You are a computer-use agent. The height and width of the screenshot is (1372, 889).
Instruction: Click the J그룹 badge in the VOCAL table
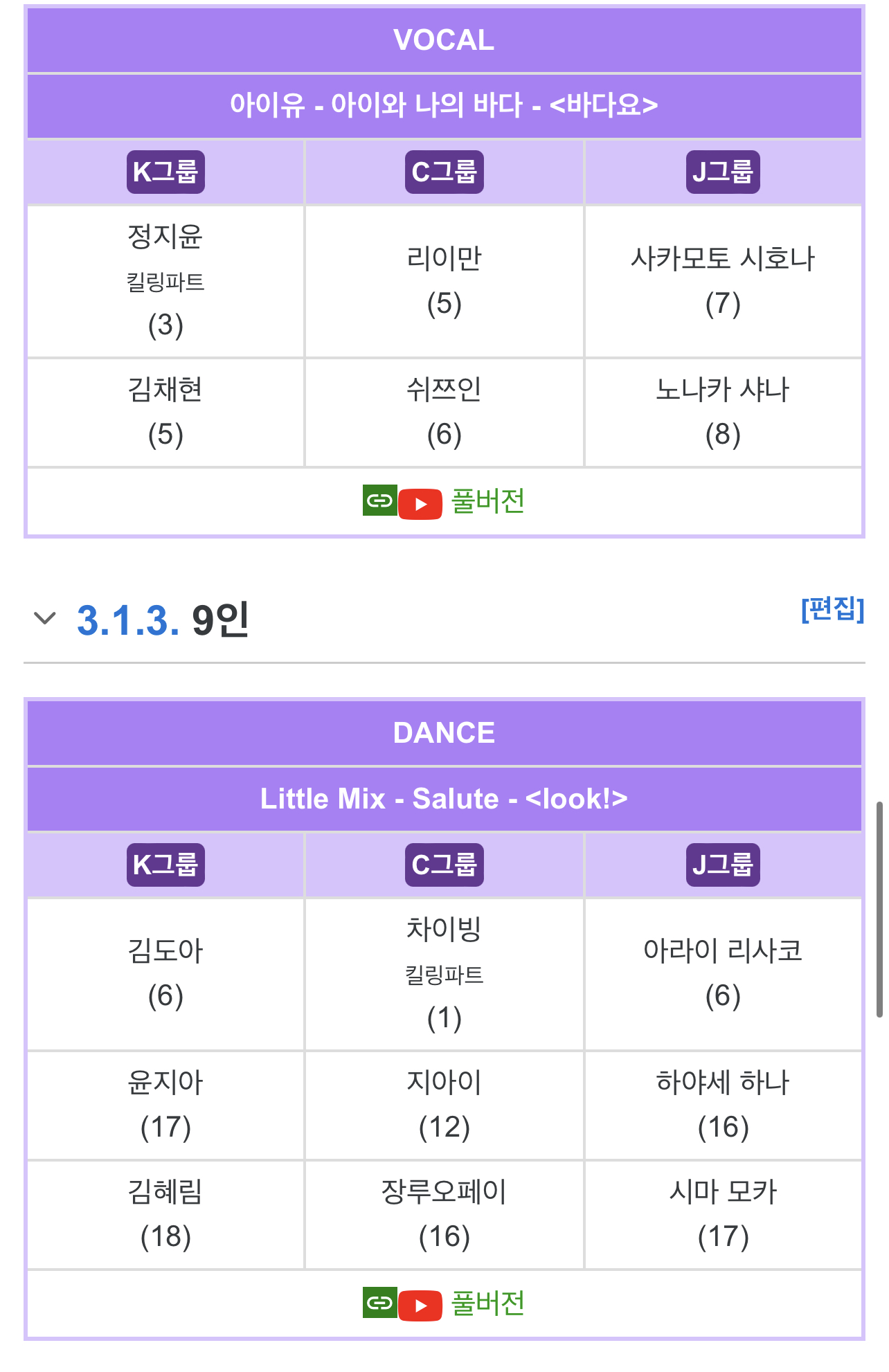pyautogui.click(x=723, y=172)
